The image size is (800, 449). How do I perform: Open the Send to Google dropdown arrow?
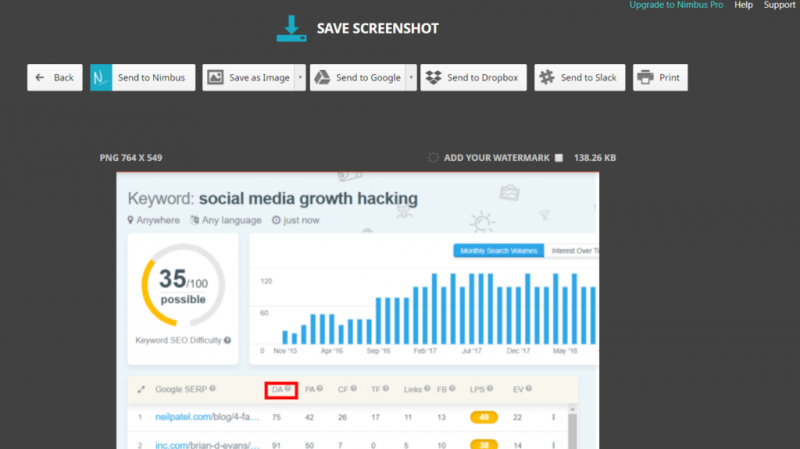[x=411, y=78]
